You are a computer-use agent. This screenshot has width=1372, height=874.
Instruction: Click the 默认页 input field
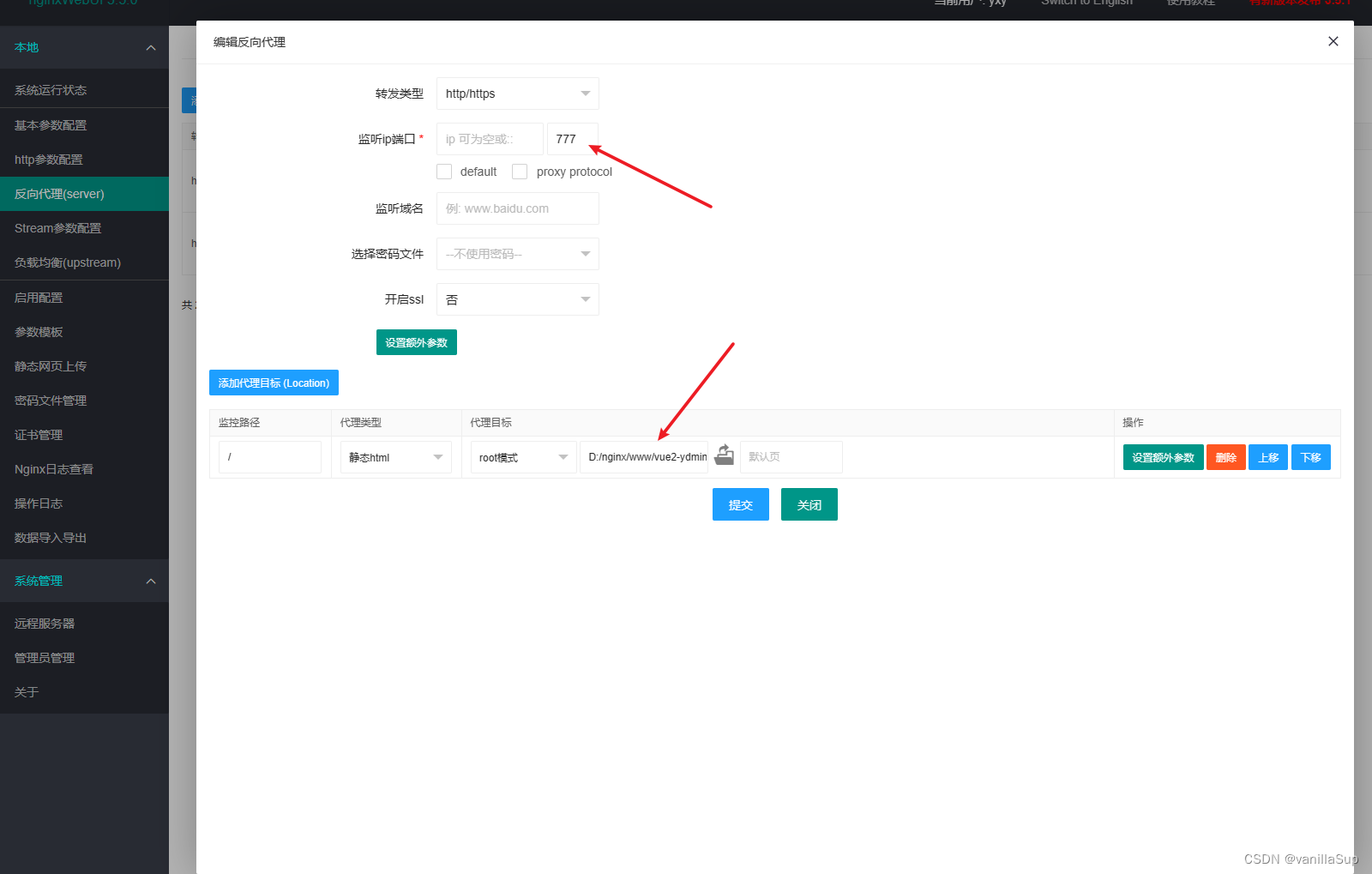(x=791, y=457)
